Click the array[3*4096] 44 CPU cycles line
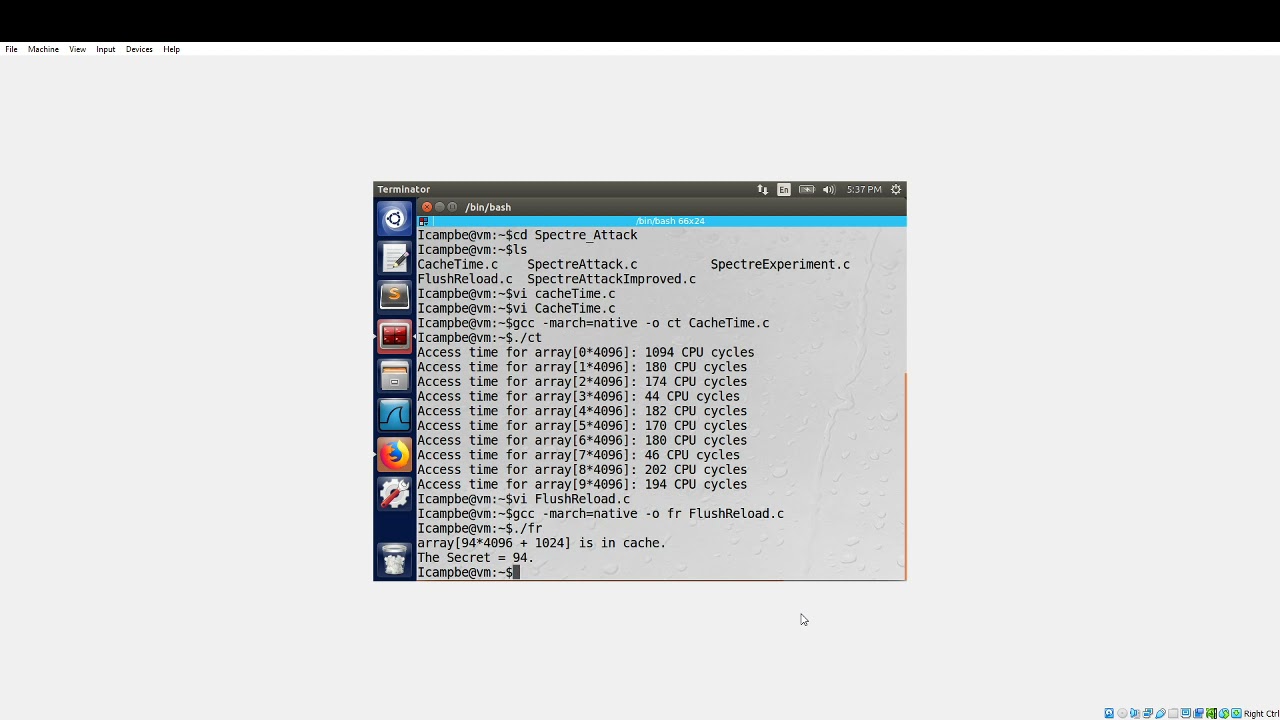The image size is (1280, 720). pyautogui.click(x=578, y=396)
